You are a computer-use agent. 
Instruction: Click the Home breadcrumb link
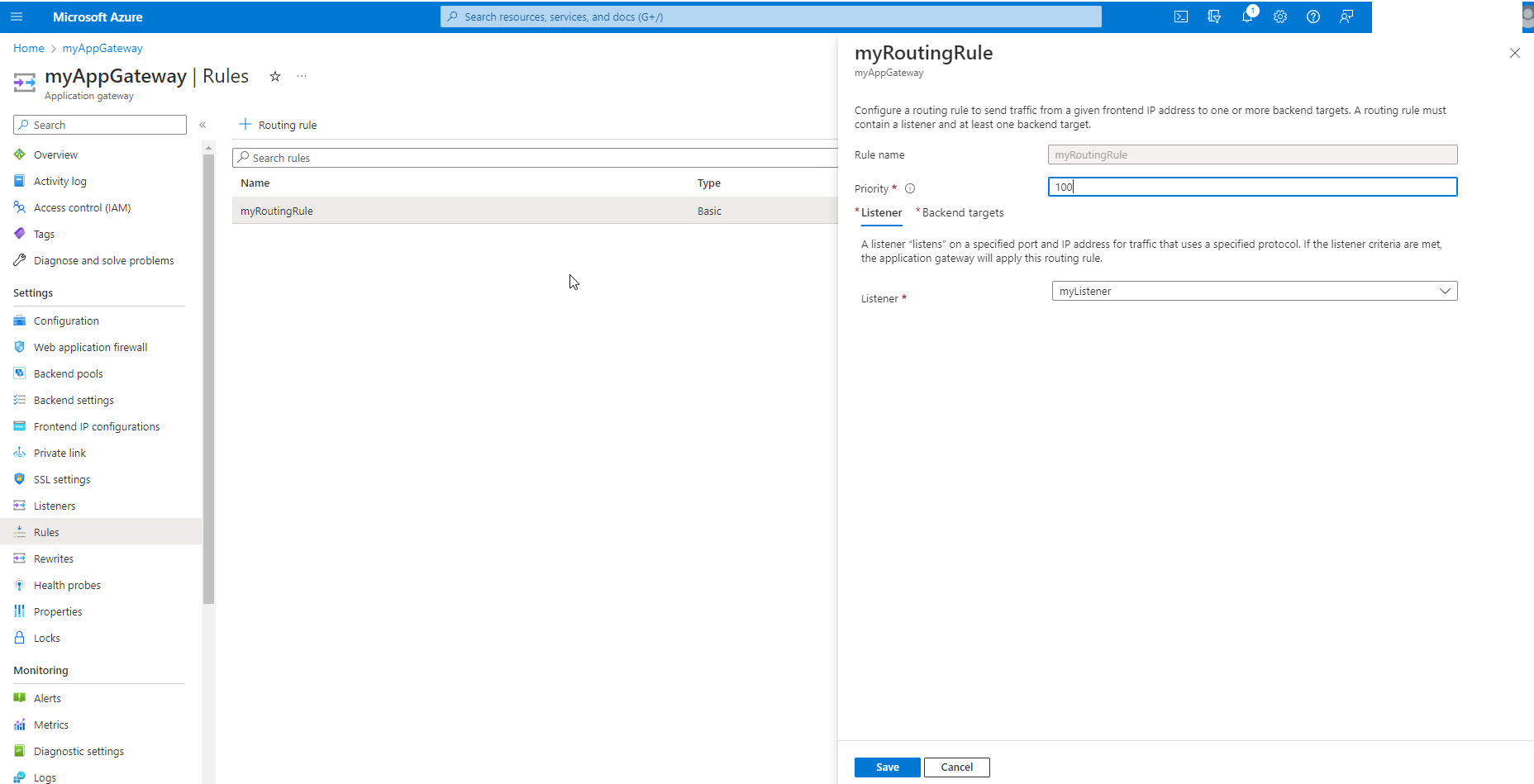(29, 48)
